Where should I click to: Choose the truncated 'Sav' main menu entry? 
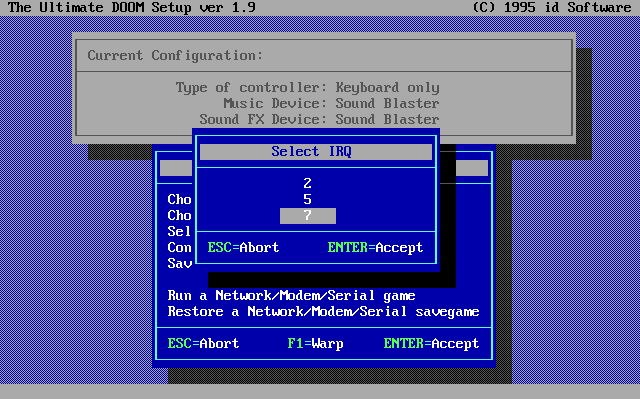[x=179, y=264]
